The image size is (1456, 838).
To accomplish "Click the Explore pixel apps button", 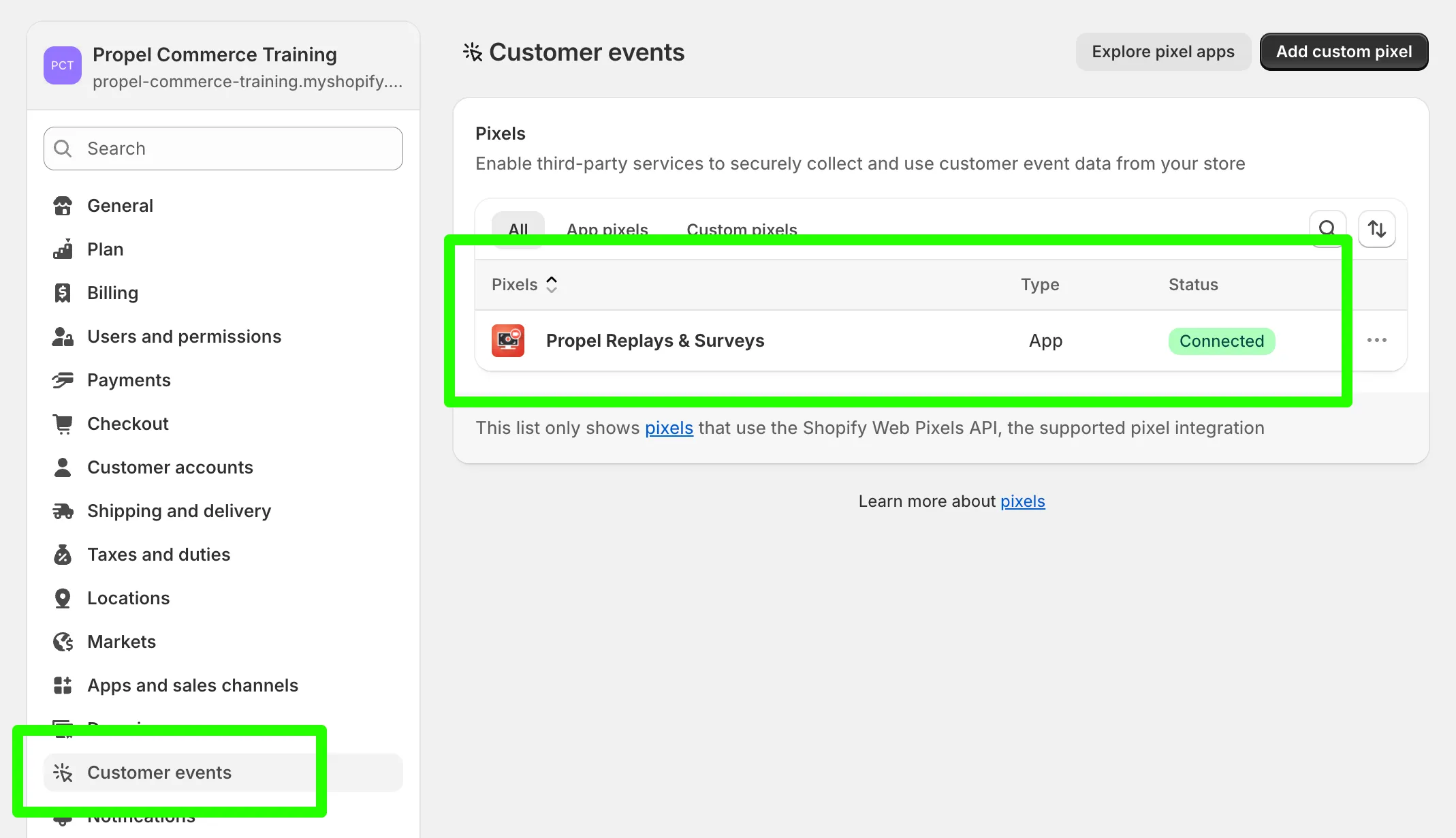I will (x=1163, y=52).
